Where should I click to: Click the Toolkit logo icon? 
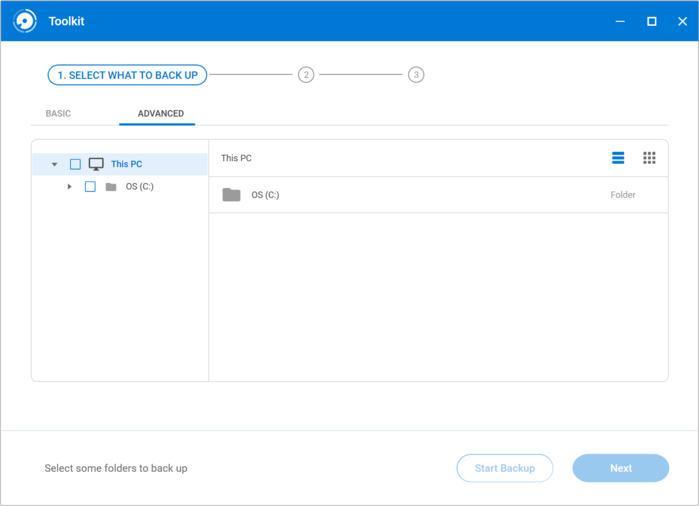tap(25, 21)
